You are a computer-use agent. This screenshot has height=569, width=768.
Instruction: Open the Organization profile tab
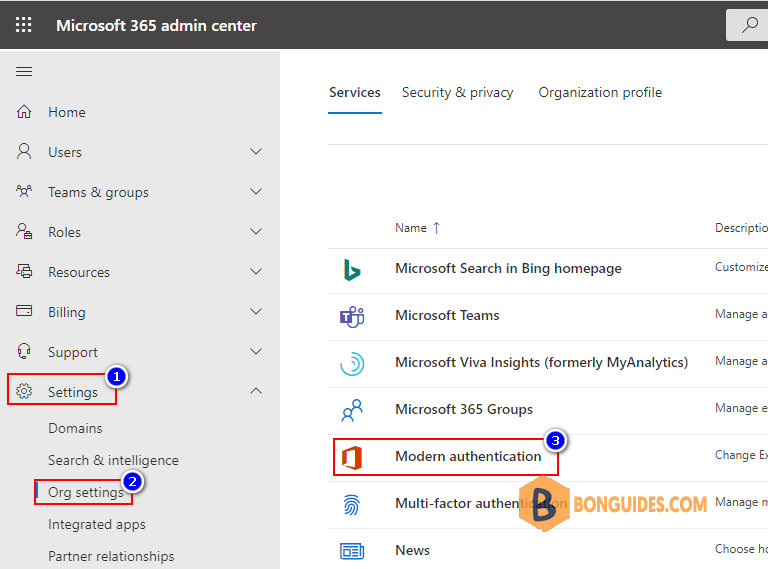[600, 93]
